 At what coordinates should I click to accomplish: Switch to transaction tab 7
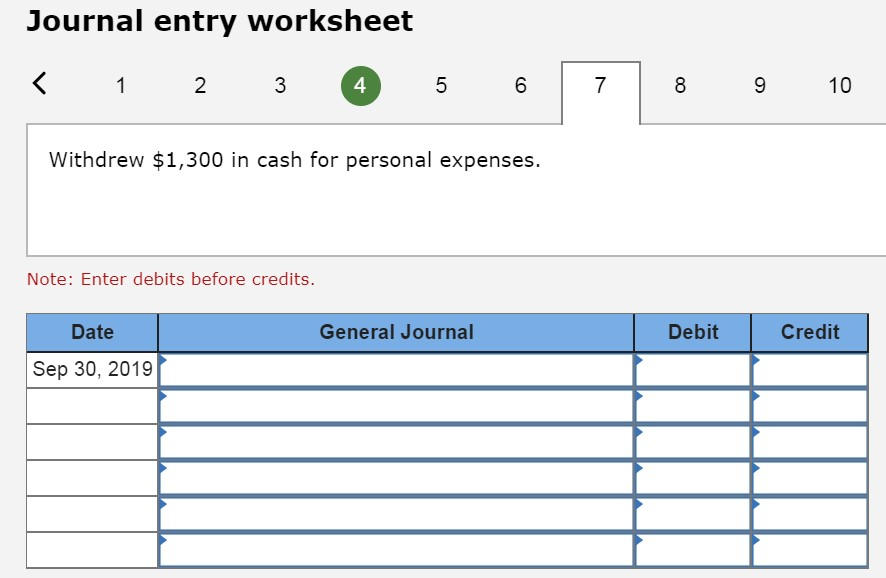click(600, 84)
